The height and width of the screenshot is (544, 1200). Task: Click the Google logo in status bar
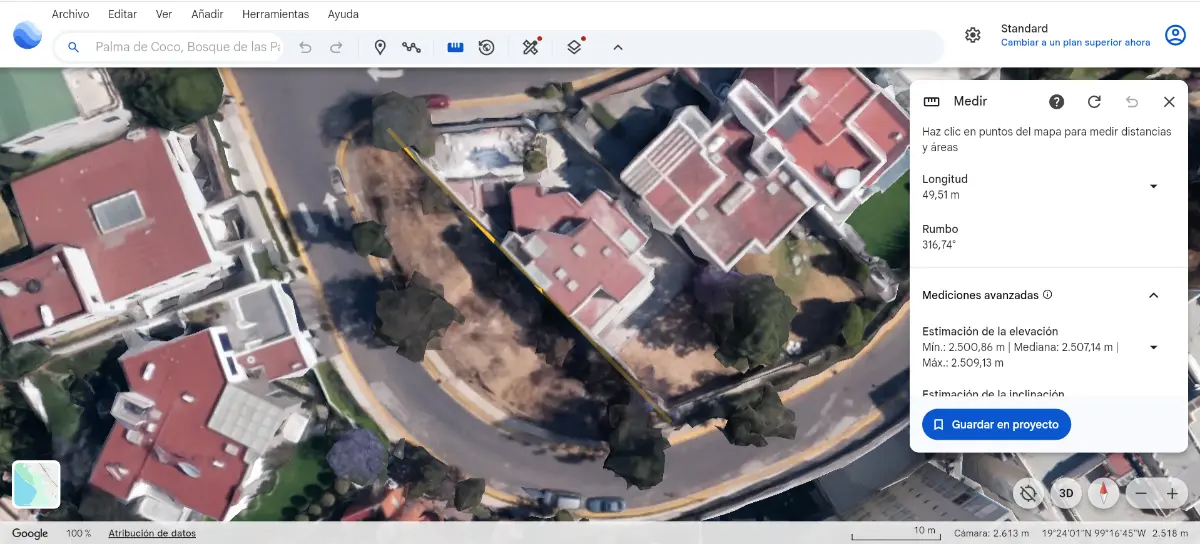pyautogui.click(x=30, y=533)
